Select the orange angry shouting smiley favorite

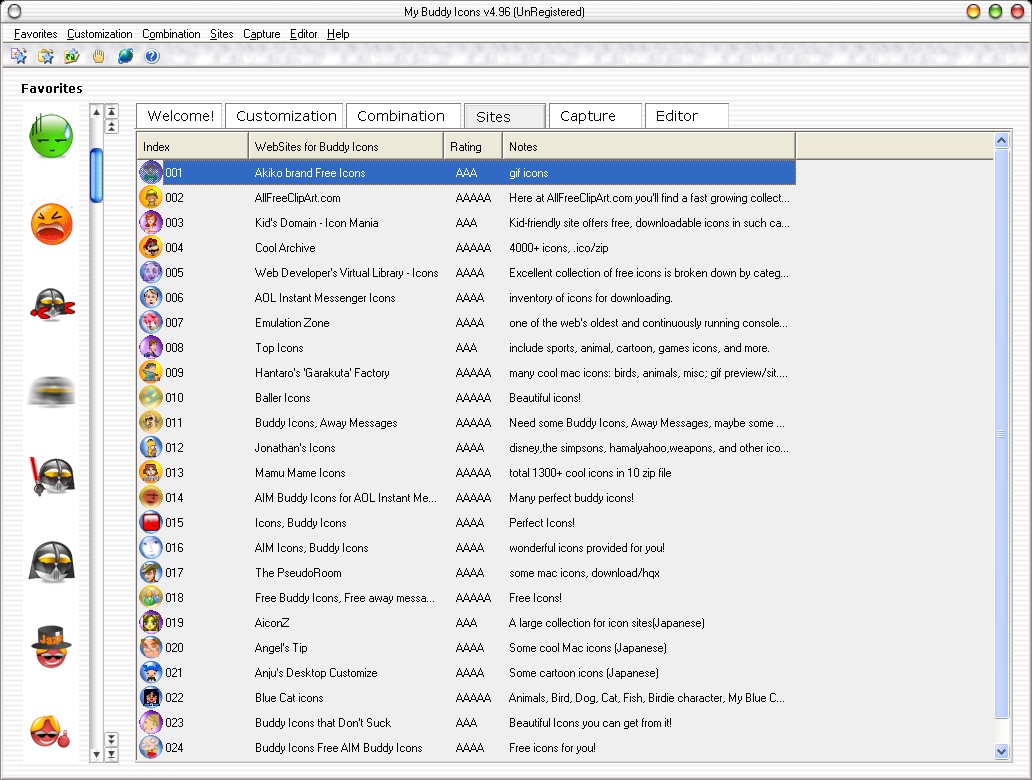coord(51,224)
